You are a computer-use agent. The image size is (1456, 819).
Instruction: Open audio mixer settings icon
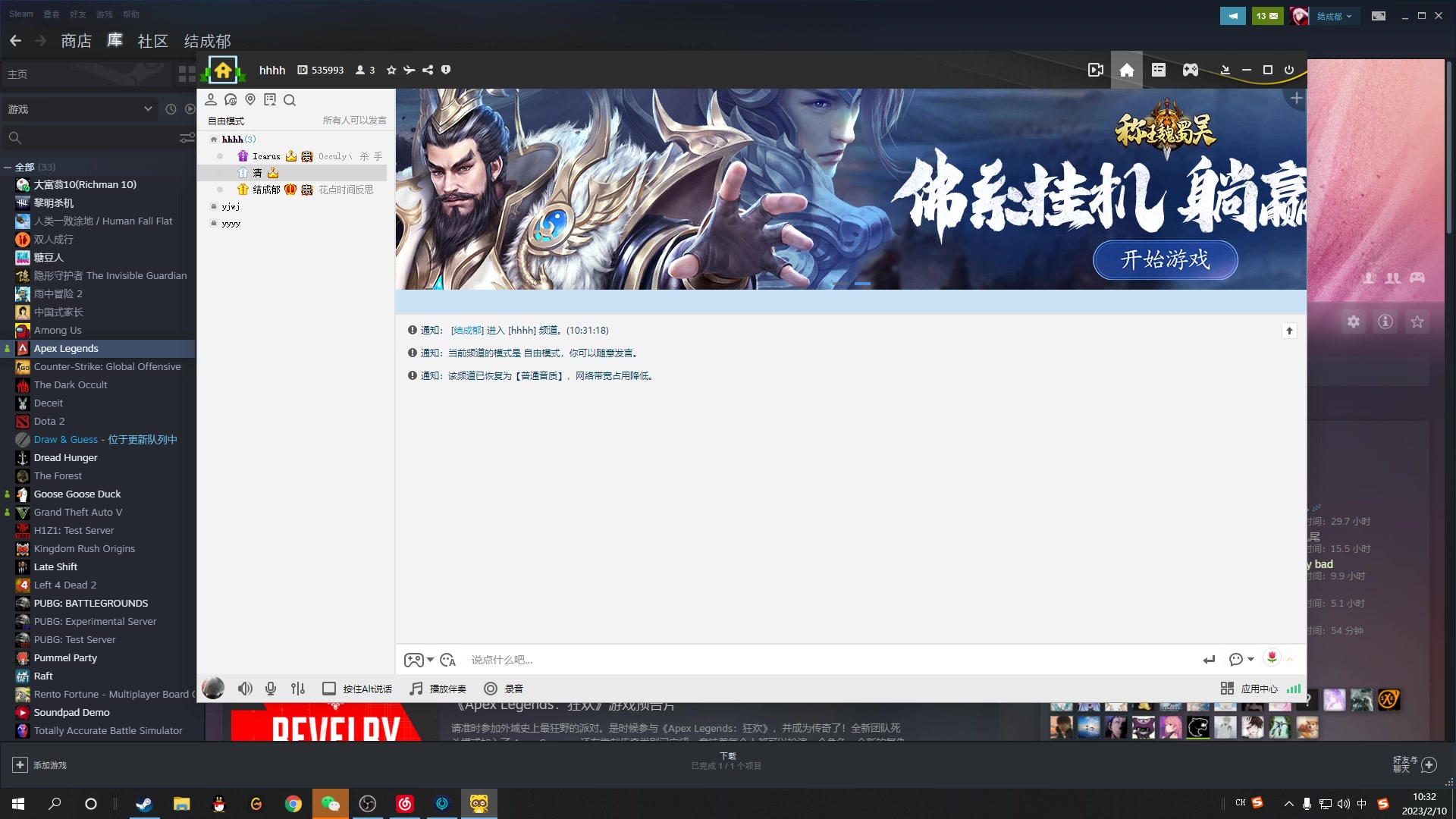298,689
